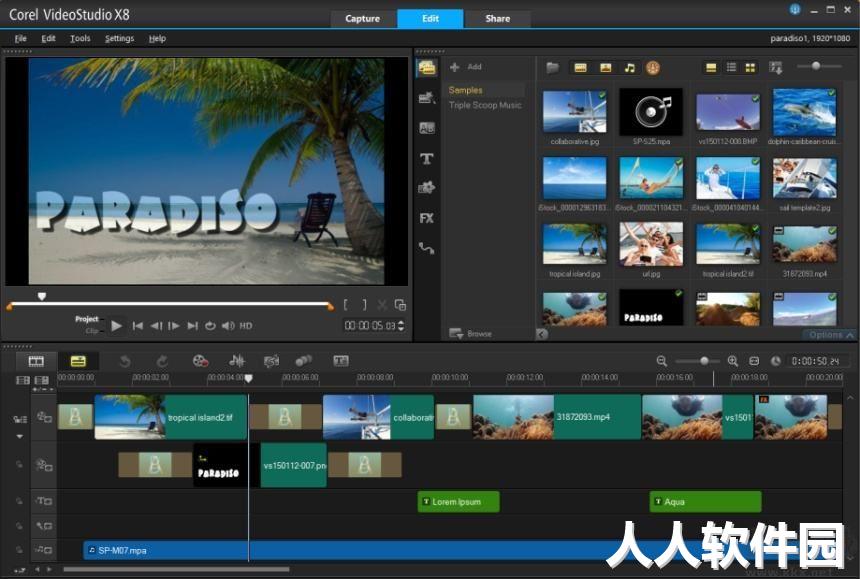The height and width of the screenshot is (579, 860).
Task: Click the project duration clock icon
Action: pos(776,361)
